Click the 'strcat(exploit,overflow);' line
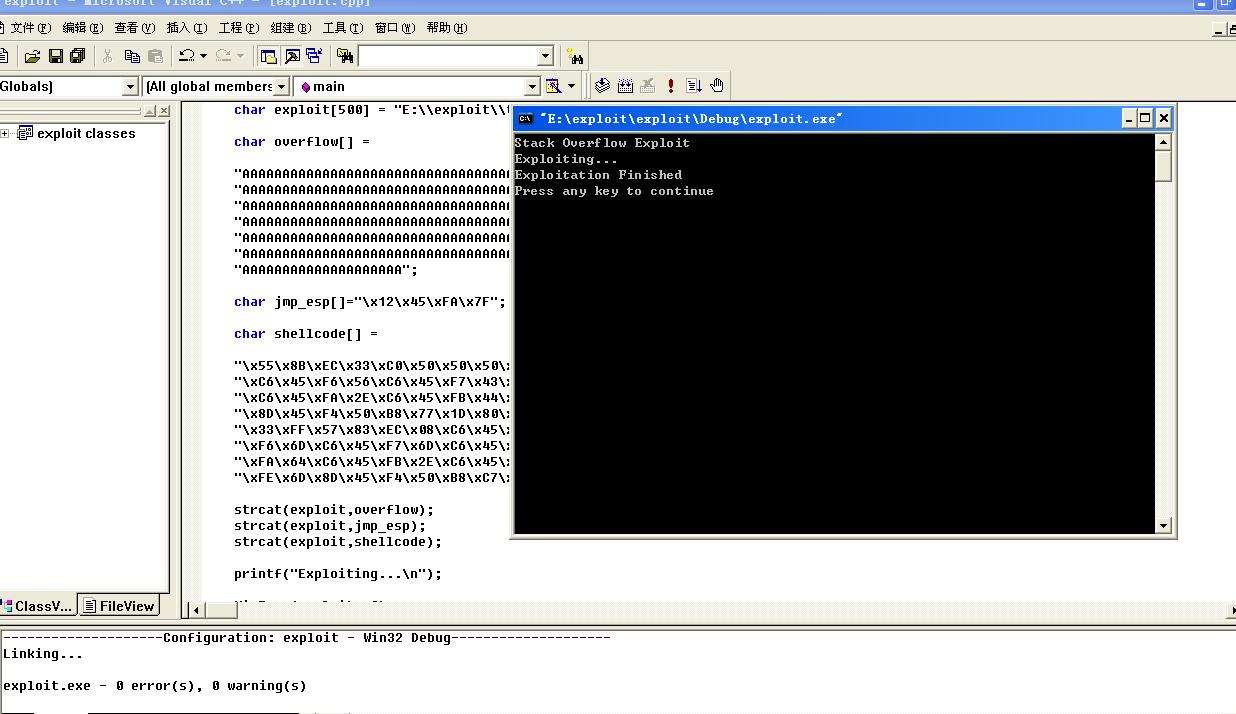This screenshot has height=714, width=1236. [x=334, y=510]
